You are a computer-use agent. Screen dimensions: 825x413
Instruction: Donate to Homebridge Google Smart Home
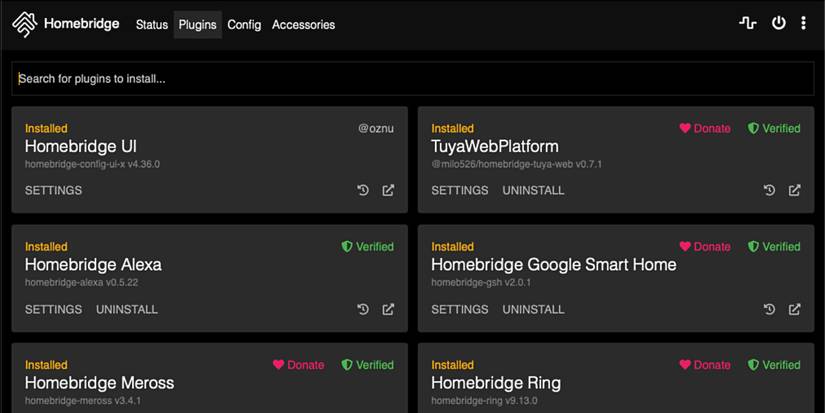pos(705,246)
